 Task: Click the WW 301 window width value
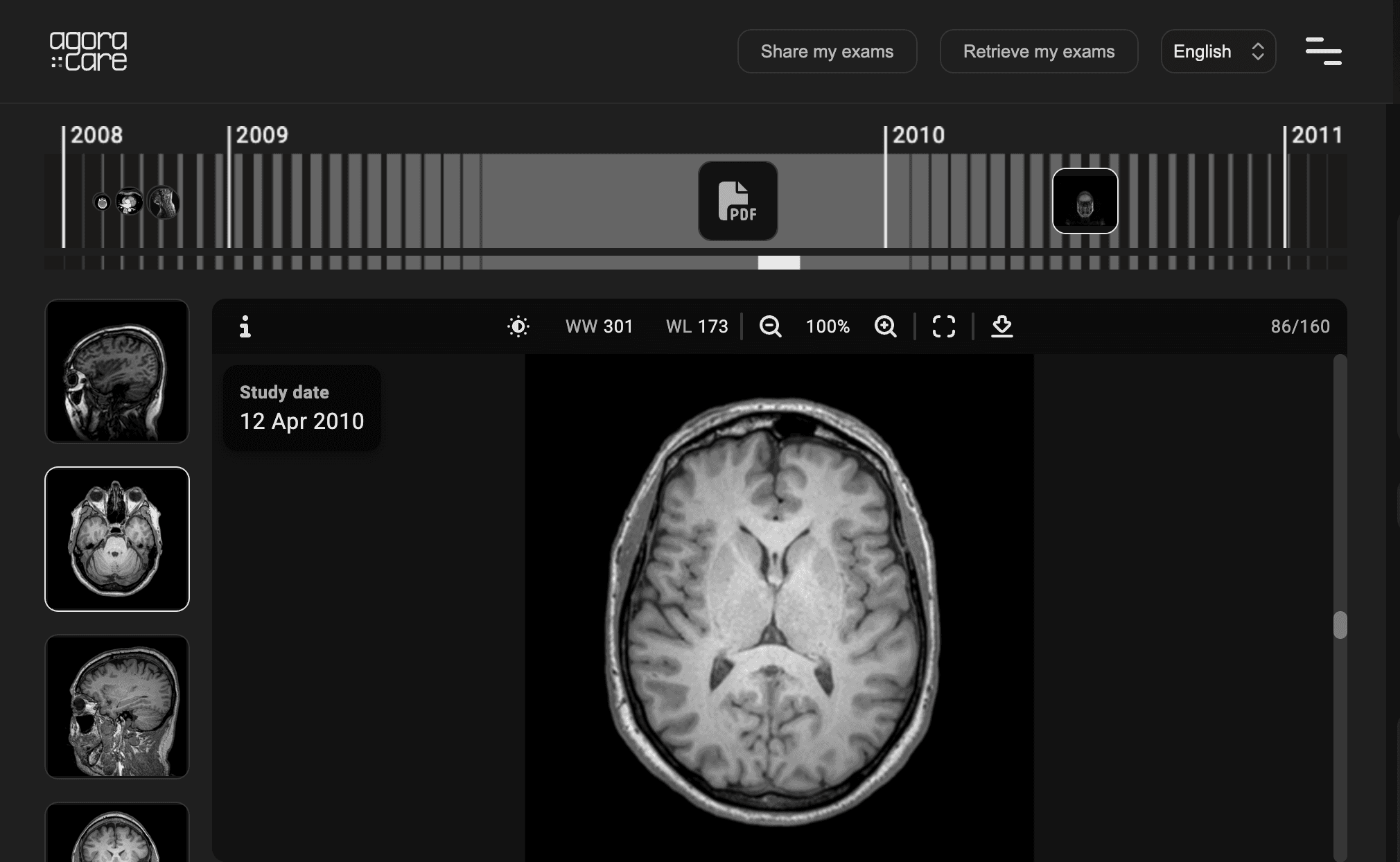(599, 326)
